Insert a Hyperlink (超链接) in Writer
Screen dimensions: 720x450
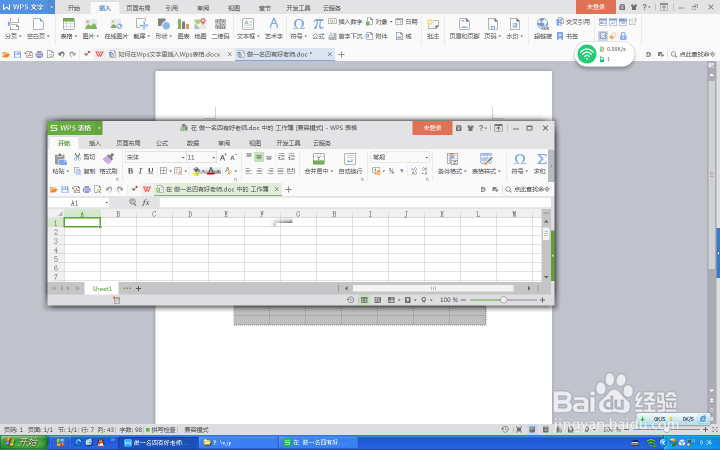click(543, 28)
